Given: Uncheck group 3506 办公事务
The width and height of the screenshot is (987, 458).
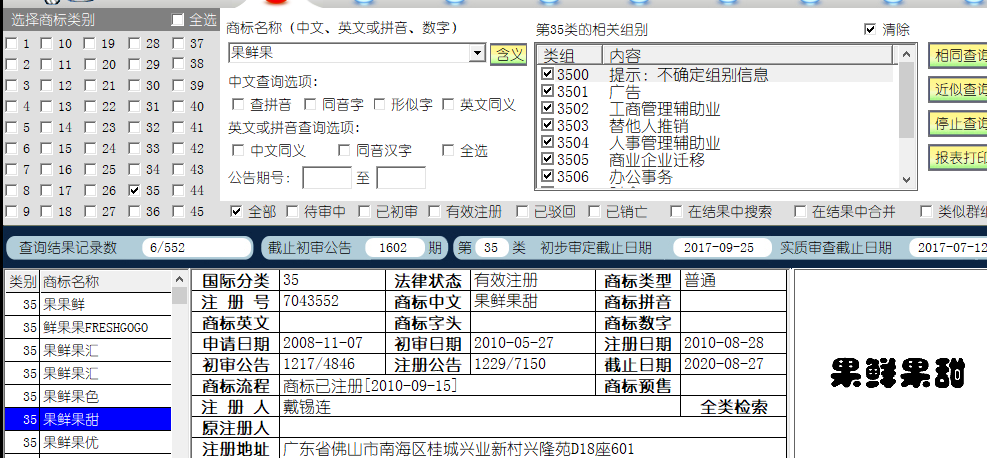Looking at the screenshot, I should [x=548, y=176].
